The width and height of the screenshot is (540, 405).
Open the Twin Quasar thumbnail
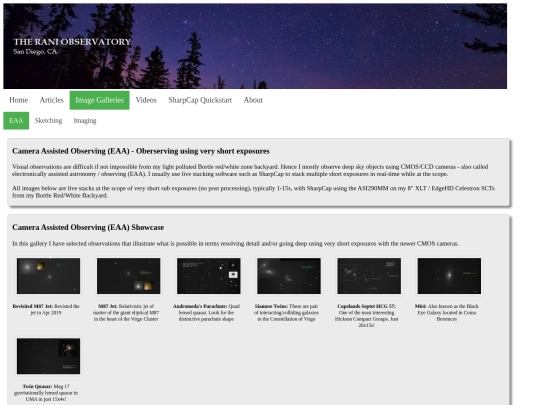(49, 356)
